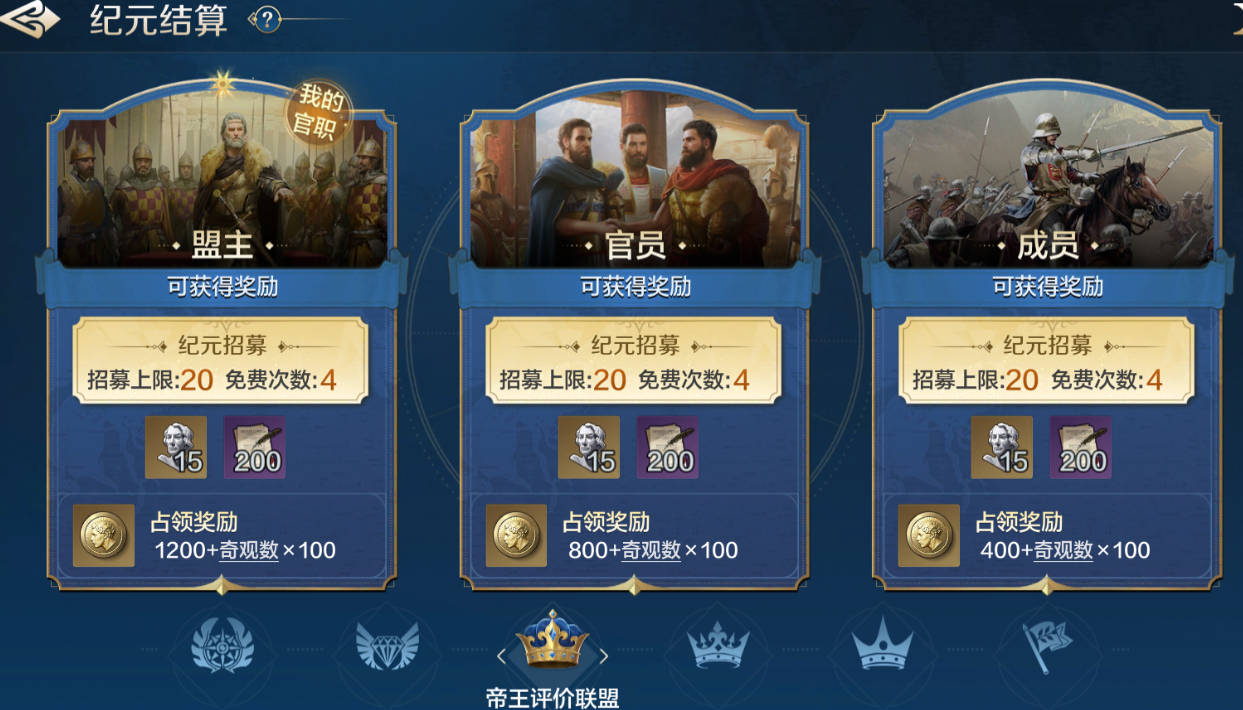Tap the 成员 cavalry portrait image
The height and width of the screenshot is (710, 1243).
point(1048,185)
